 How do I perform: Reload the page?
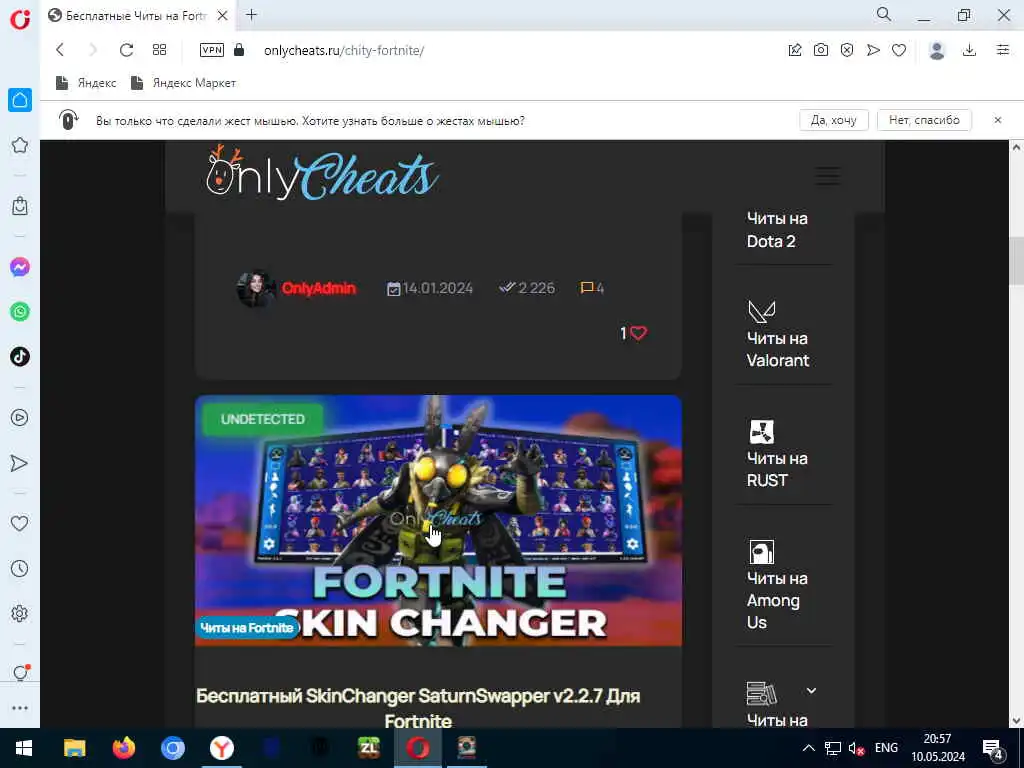point(126,50)
